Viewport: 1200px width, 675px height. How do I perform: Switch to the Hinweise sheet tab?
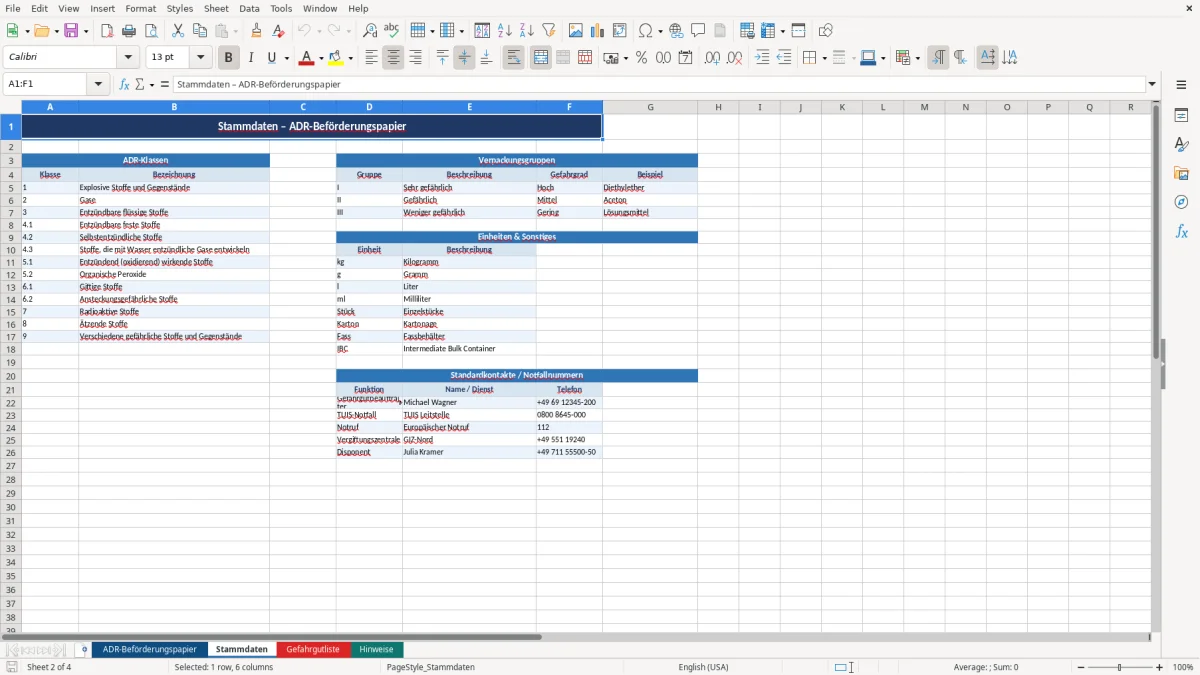[377, 650]
